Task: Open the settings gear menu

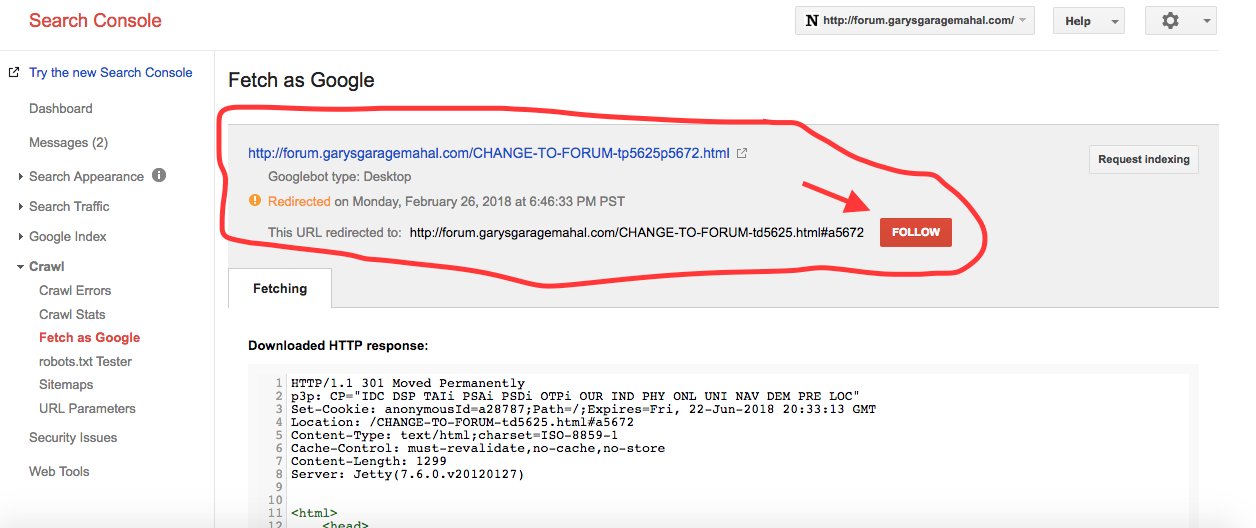Action: coord(1180,21)
